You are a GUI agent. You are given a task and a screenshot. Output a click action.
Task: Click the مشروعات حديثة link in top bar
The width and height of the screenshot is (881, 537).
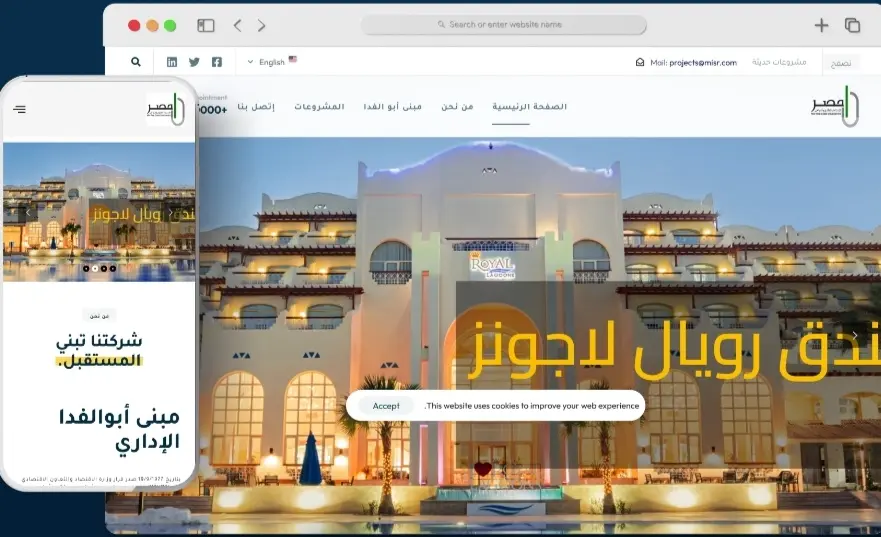pyautogui.click(x=779, y=62)
